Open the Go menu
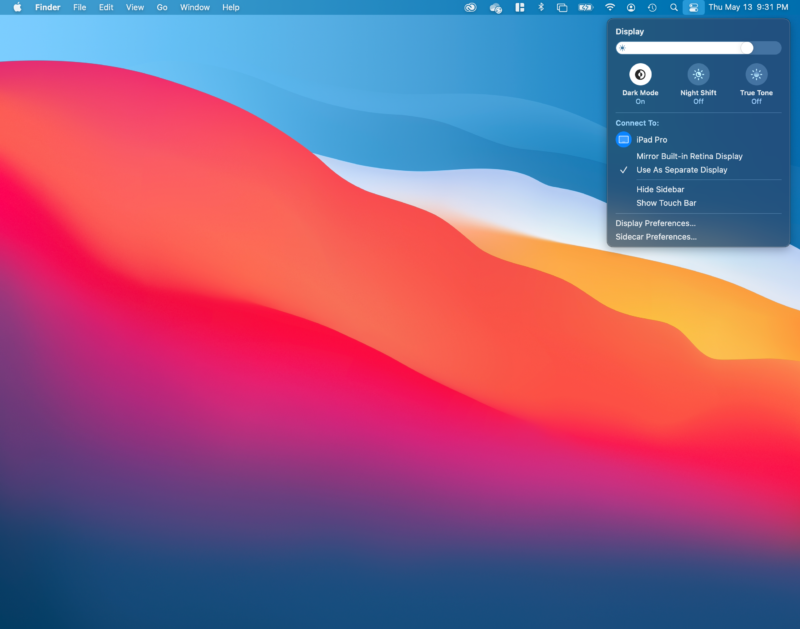 coord(162,7)
